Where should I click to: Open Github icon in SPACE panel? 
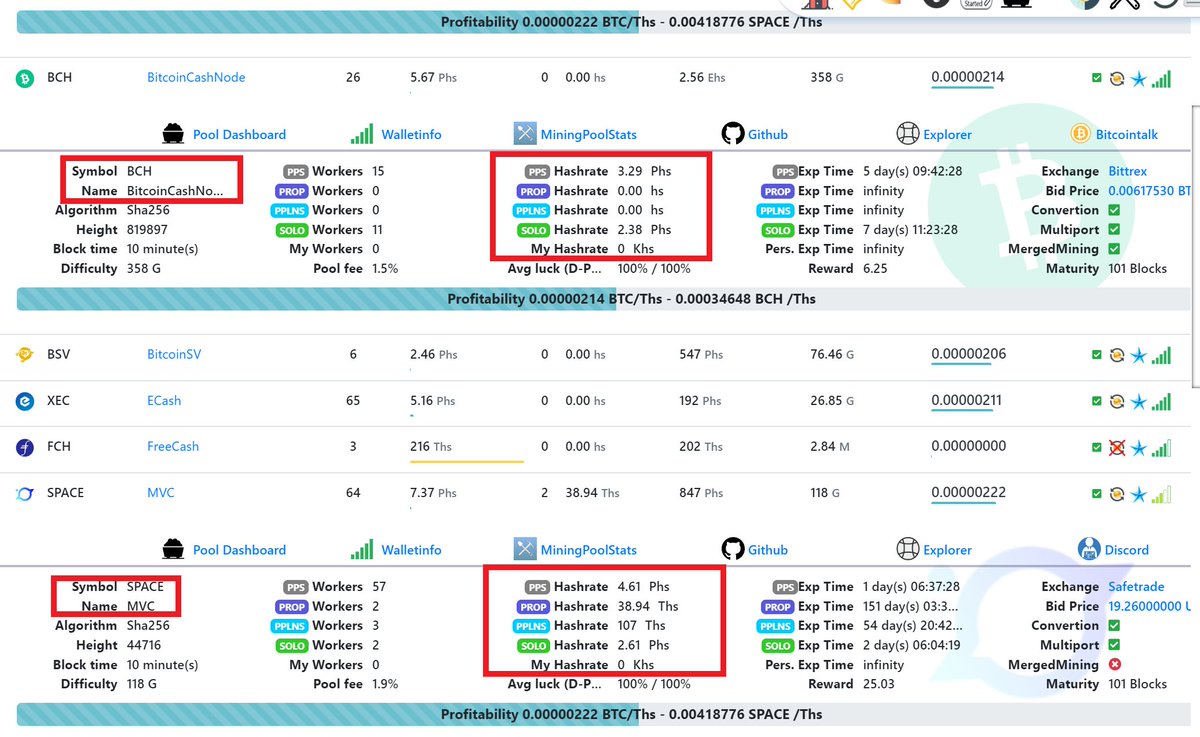[x=733, y=549]
